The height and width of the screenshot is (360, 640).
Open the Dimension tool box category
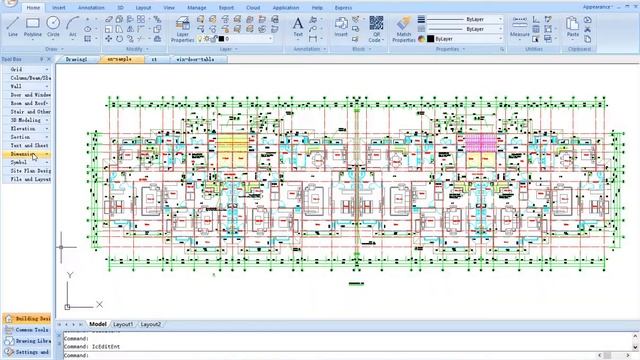tap(27, 154)
